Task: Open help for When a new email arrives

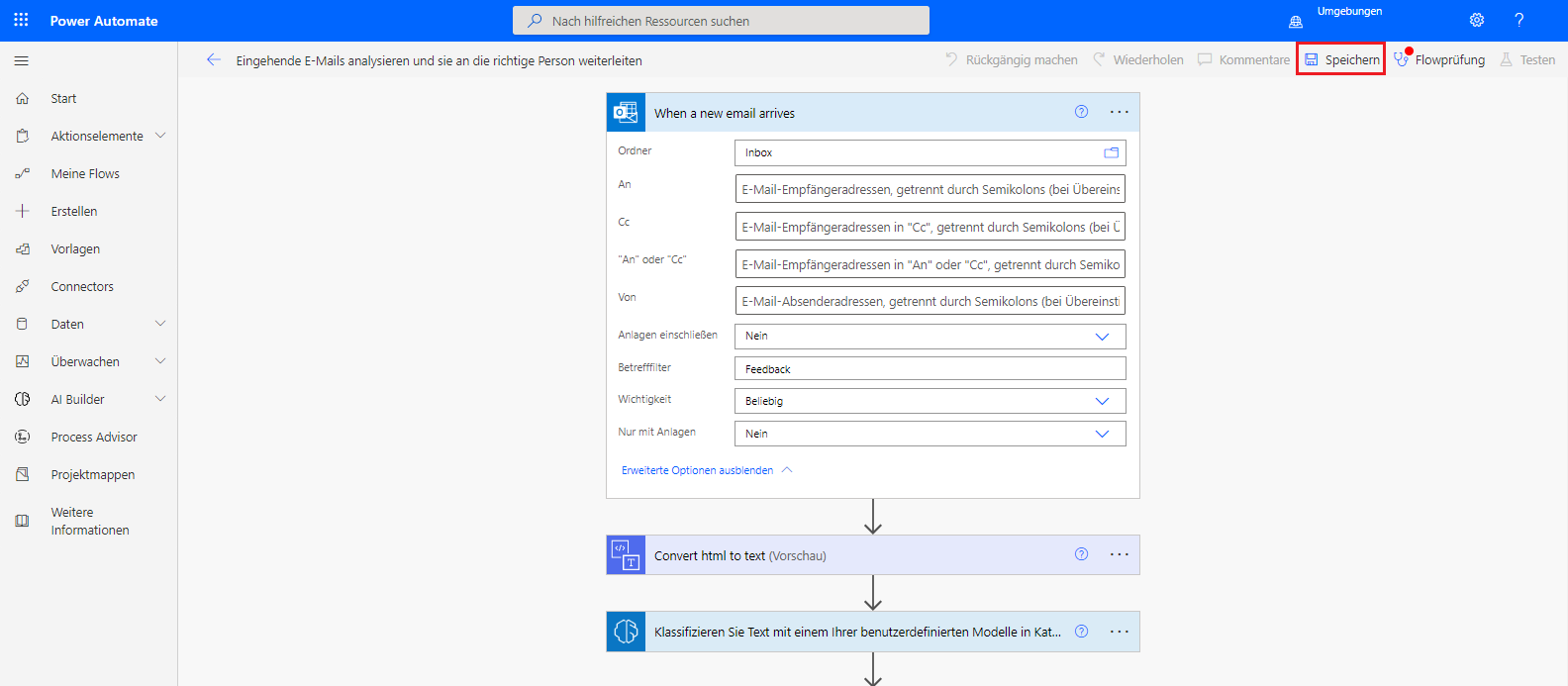Action: [1081, 112]
